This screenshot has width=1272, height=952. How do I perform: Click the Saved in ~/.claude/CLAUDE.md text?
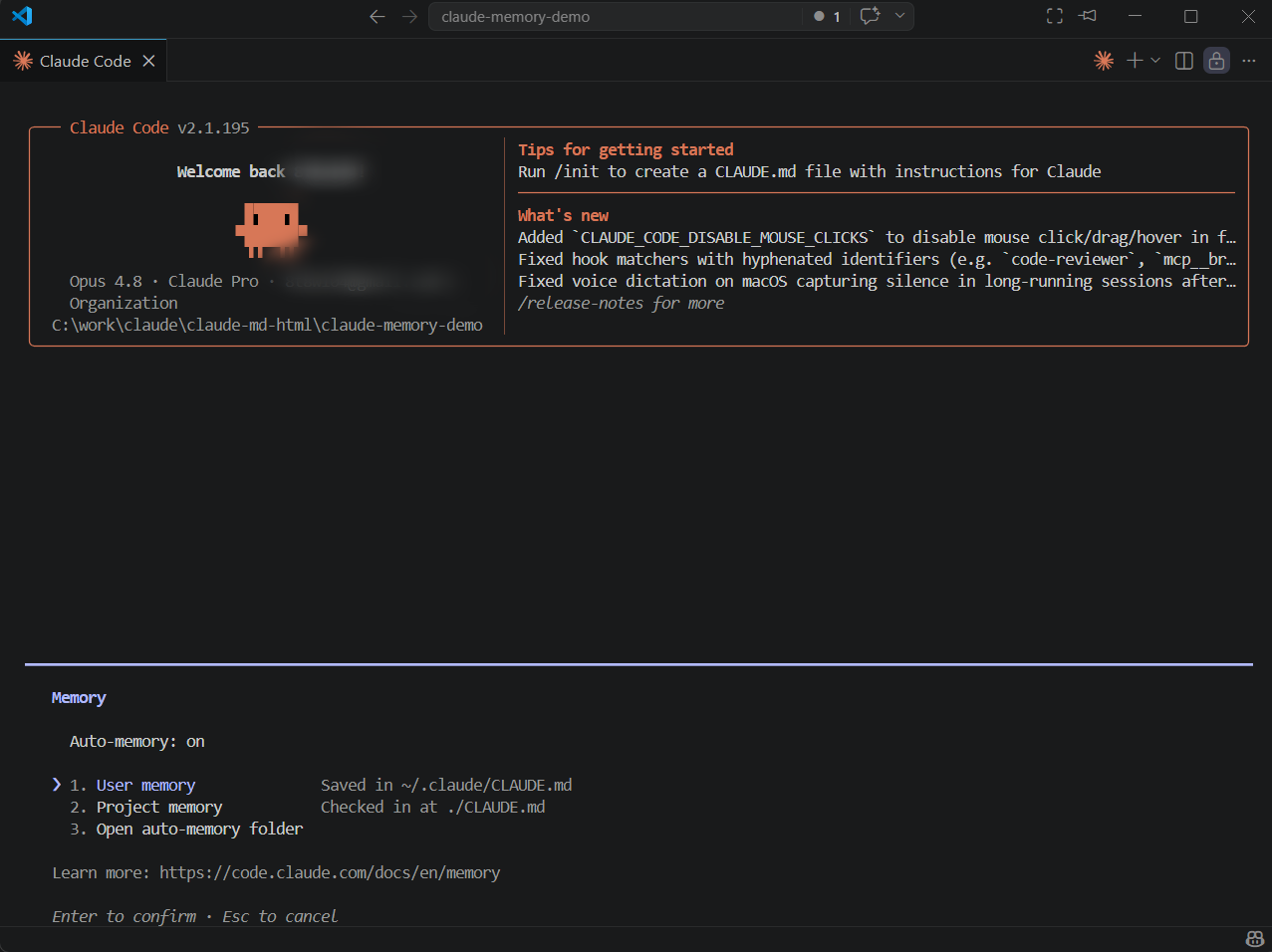click(446, 786)
